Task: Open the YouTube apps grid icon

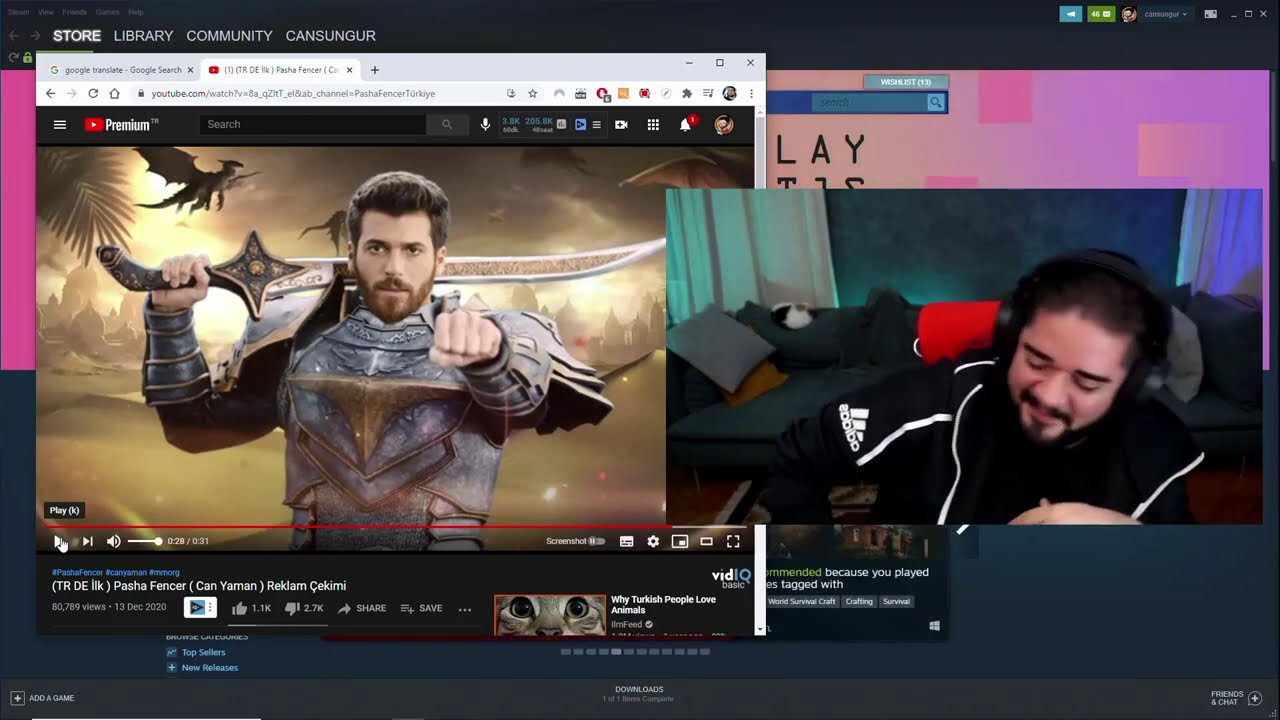Action: point(653,124)
